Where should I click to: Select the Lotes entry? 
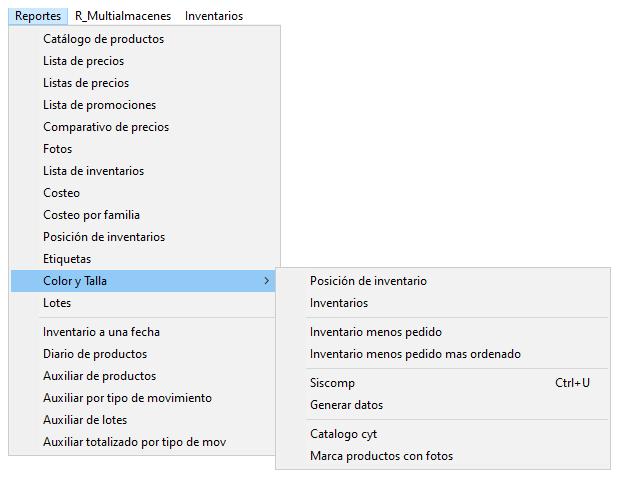[x=145, y=303]
